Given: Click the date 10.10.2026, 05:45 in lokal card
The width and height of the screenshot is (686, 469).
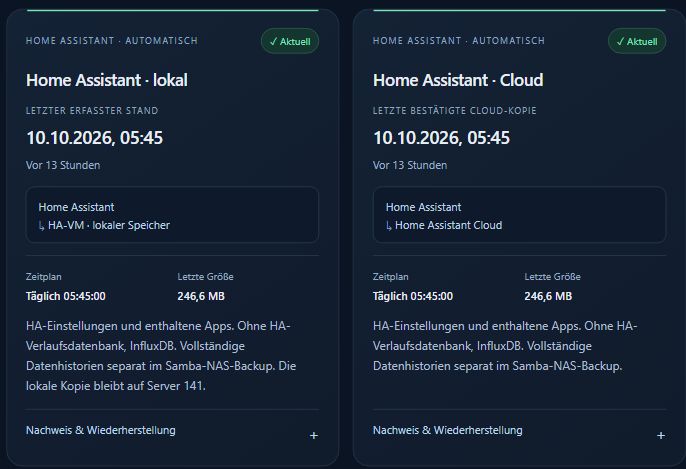Looking at the screenshot, I should (94, 138).
